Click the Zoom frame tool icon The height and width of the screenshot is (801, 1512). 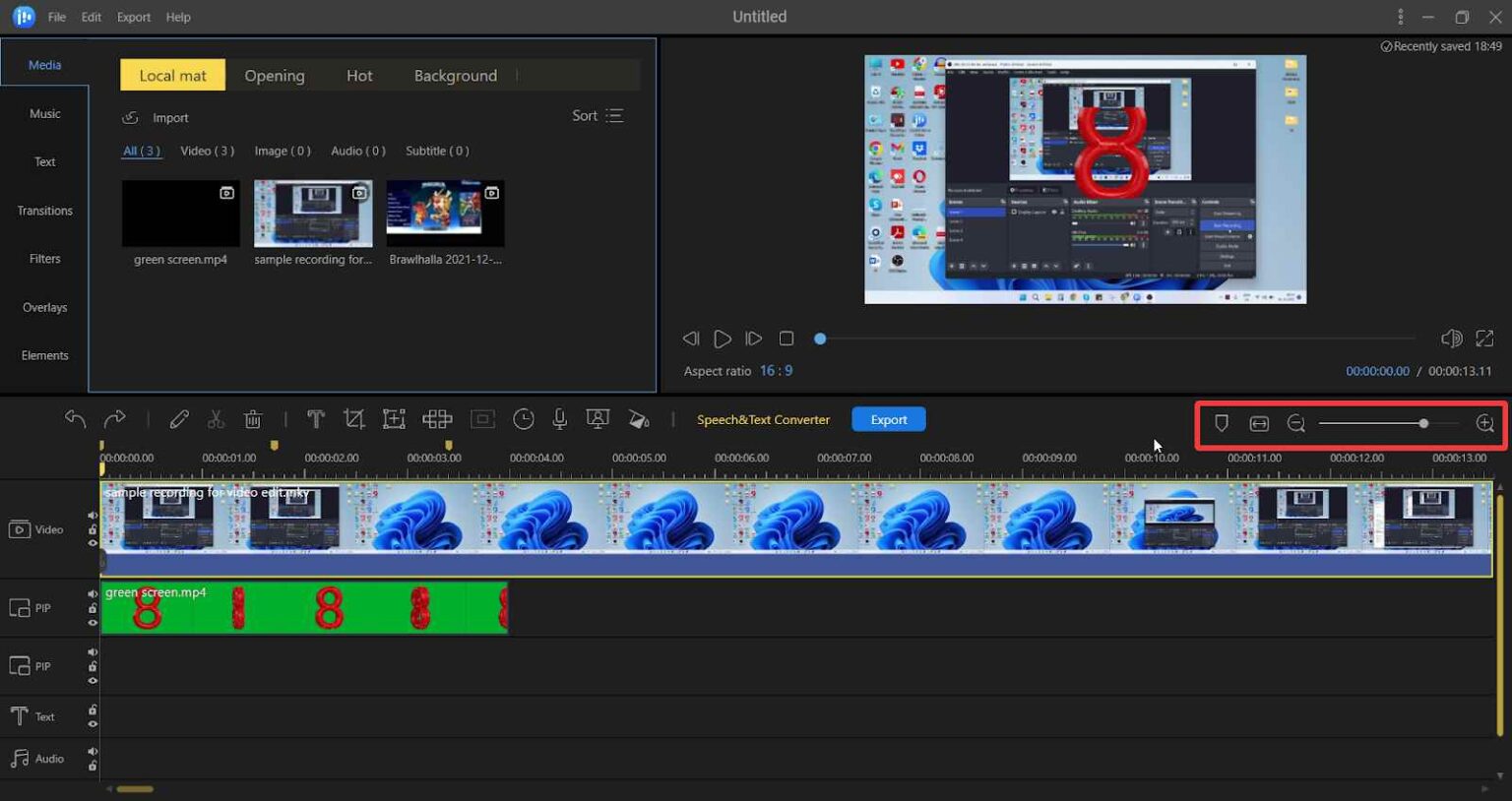[x=394, y=419]
